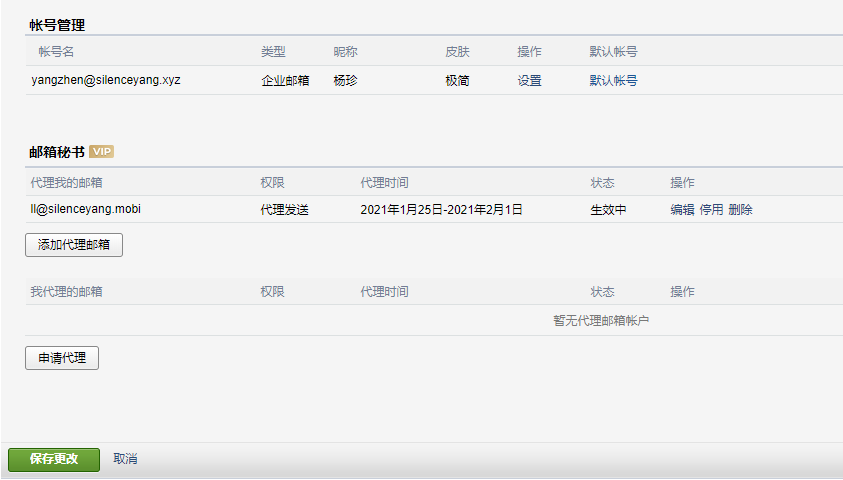Click the green 保存更改 button
This screenshot has height=480, width=843.
point(54,459)
